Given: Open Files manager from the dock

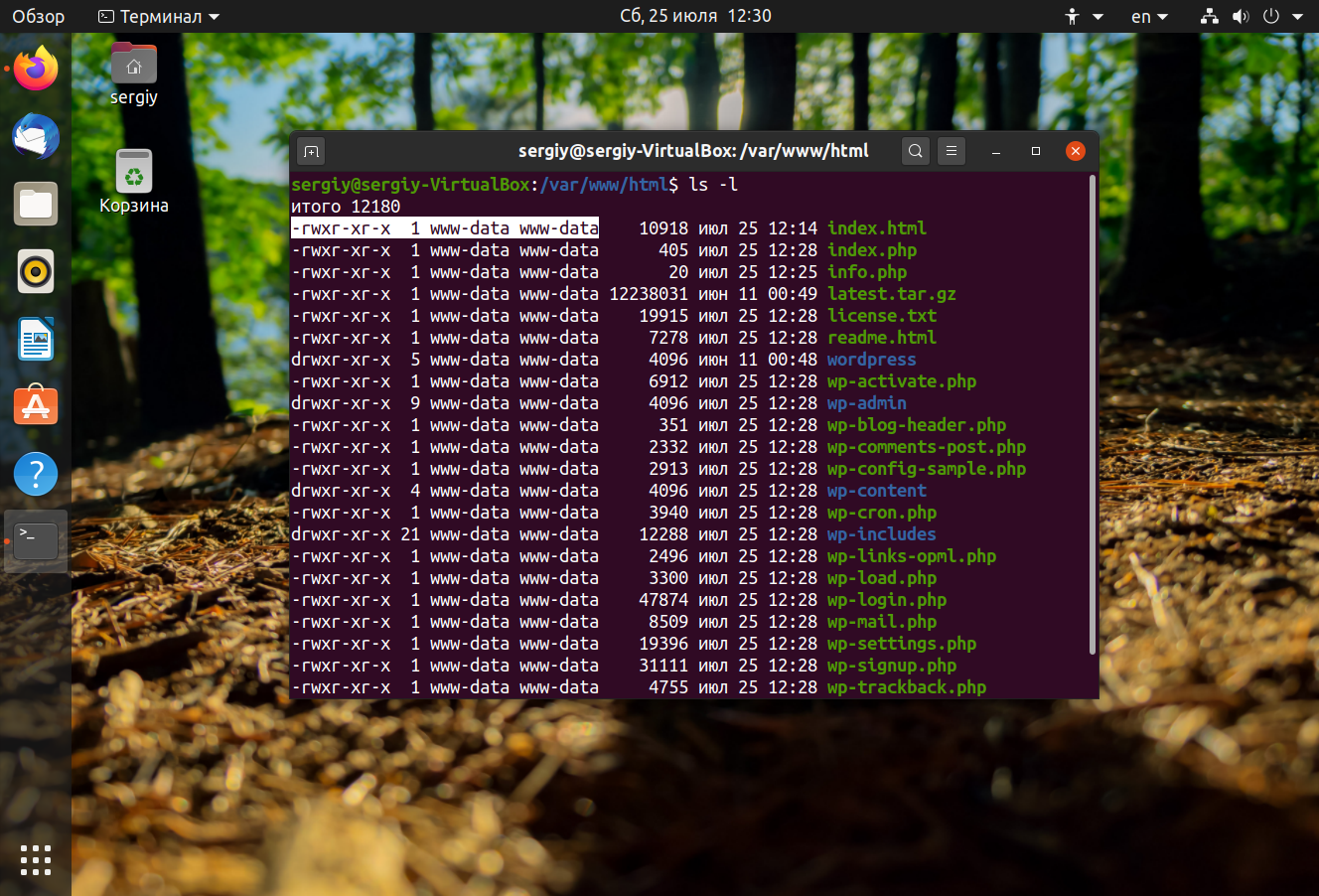Looking at the screenshot, I should (36, 205).
